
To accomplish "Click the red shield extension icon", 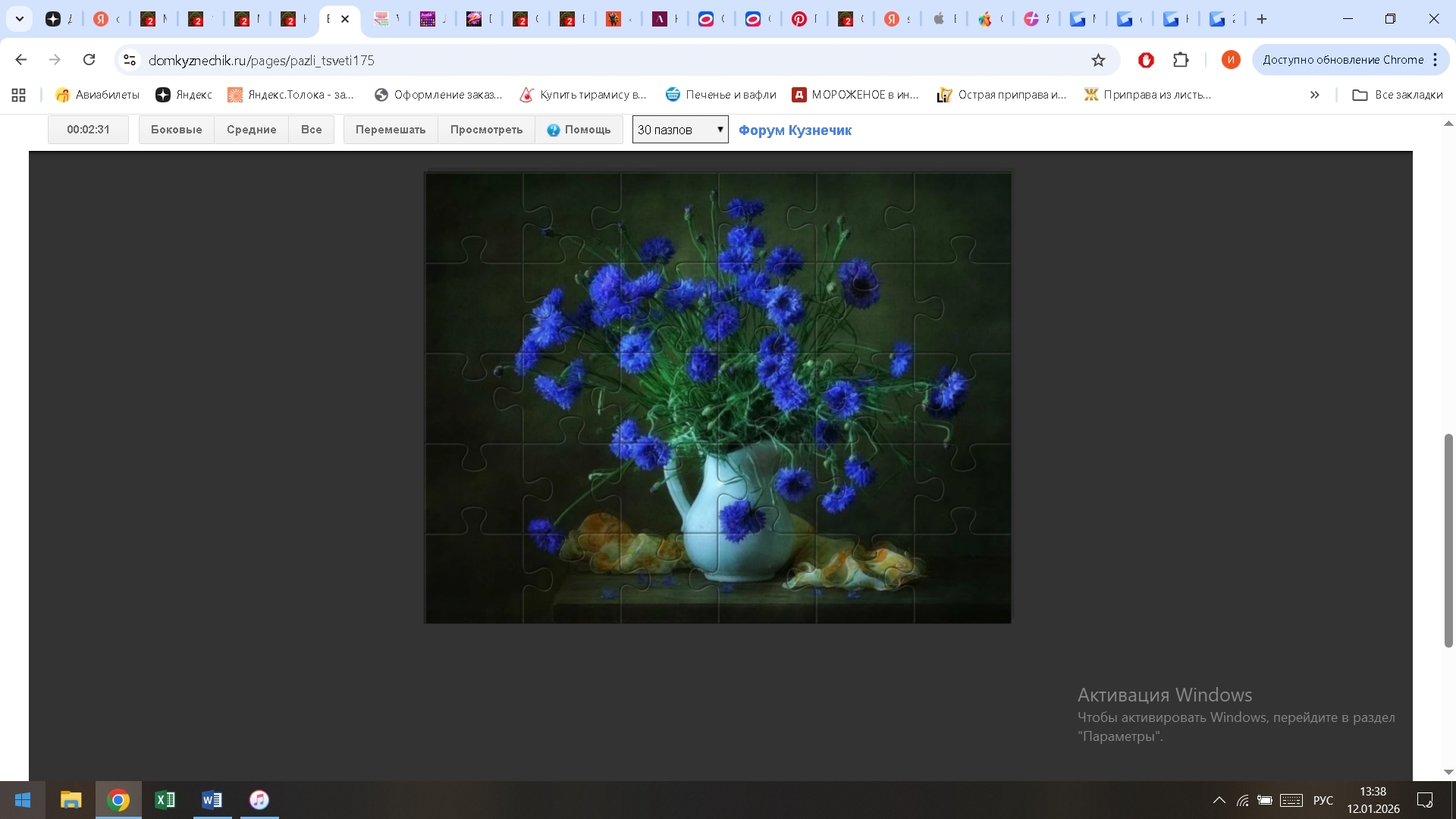I will [1146, 60].
